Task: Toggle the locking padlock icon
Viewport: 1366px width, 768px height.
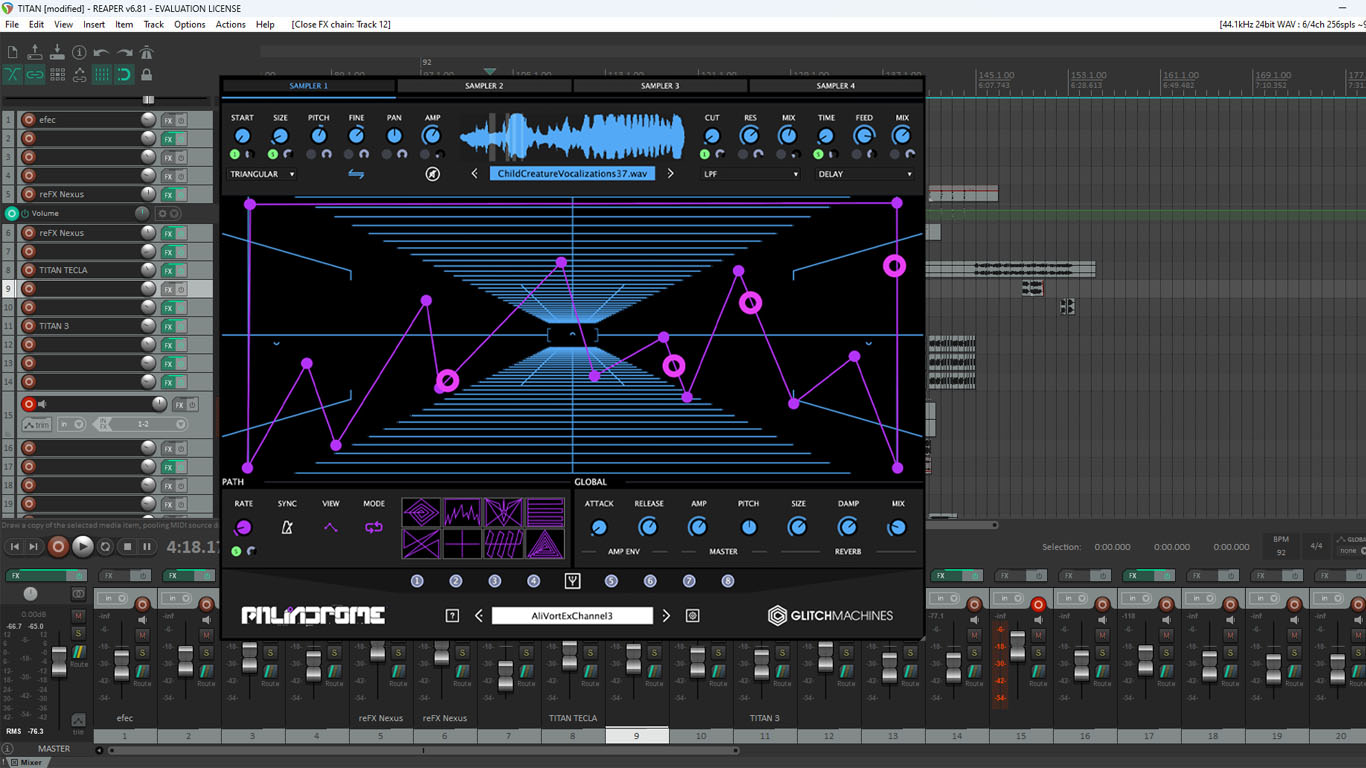Action: pyautogui.click(x=146, y=74)
